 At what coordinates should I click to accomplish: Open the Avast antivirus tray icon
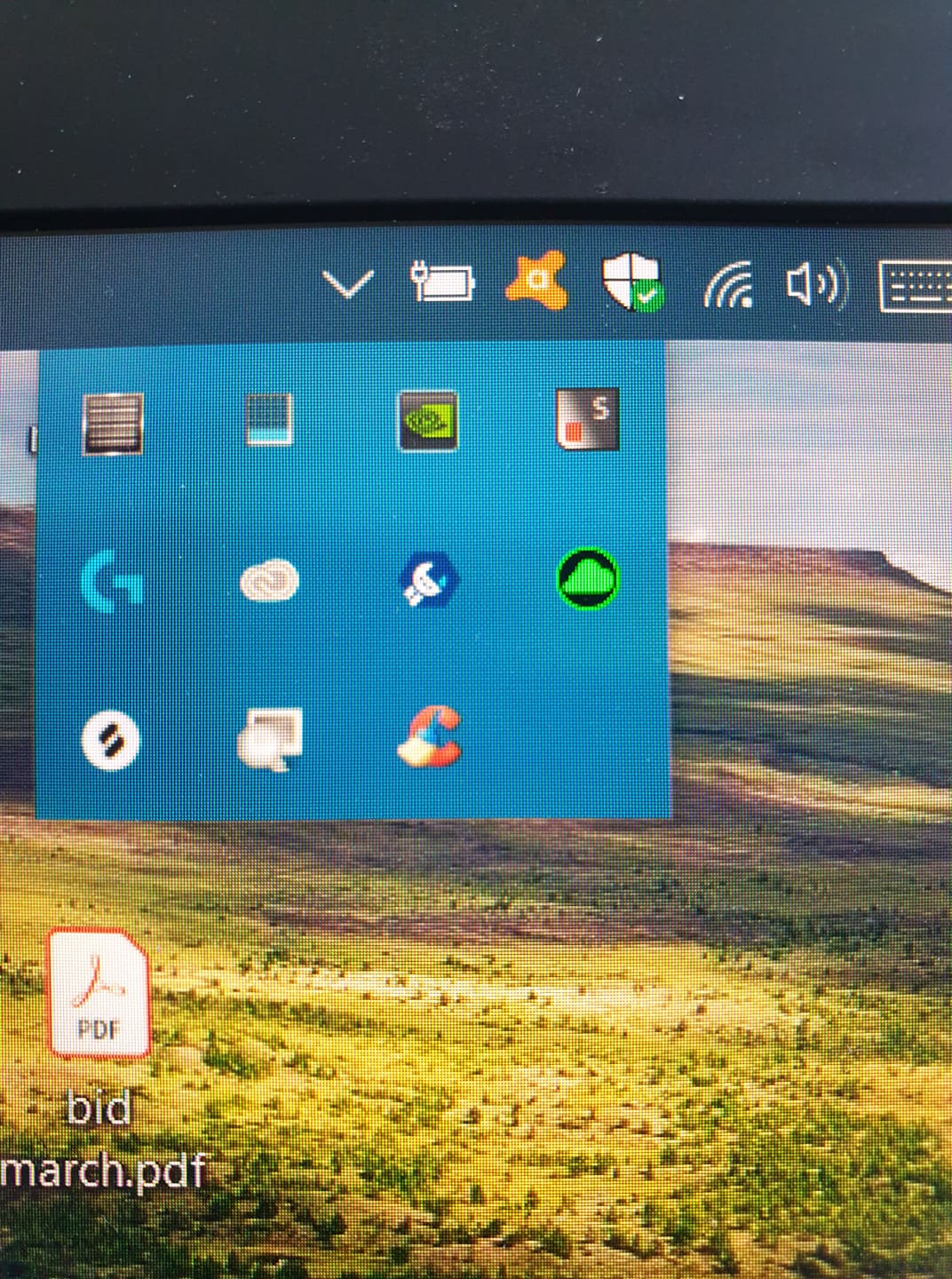(535, 280)
